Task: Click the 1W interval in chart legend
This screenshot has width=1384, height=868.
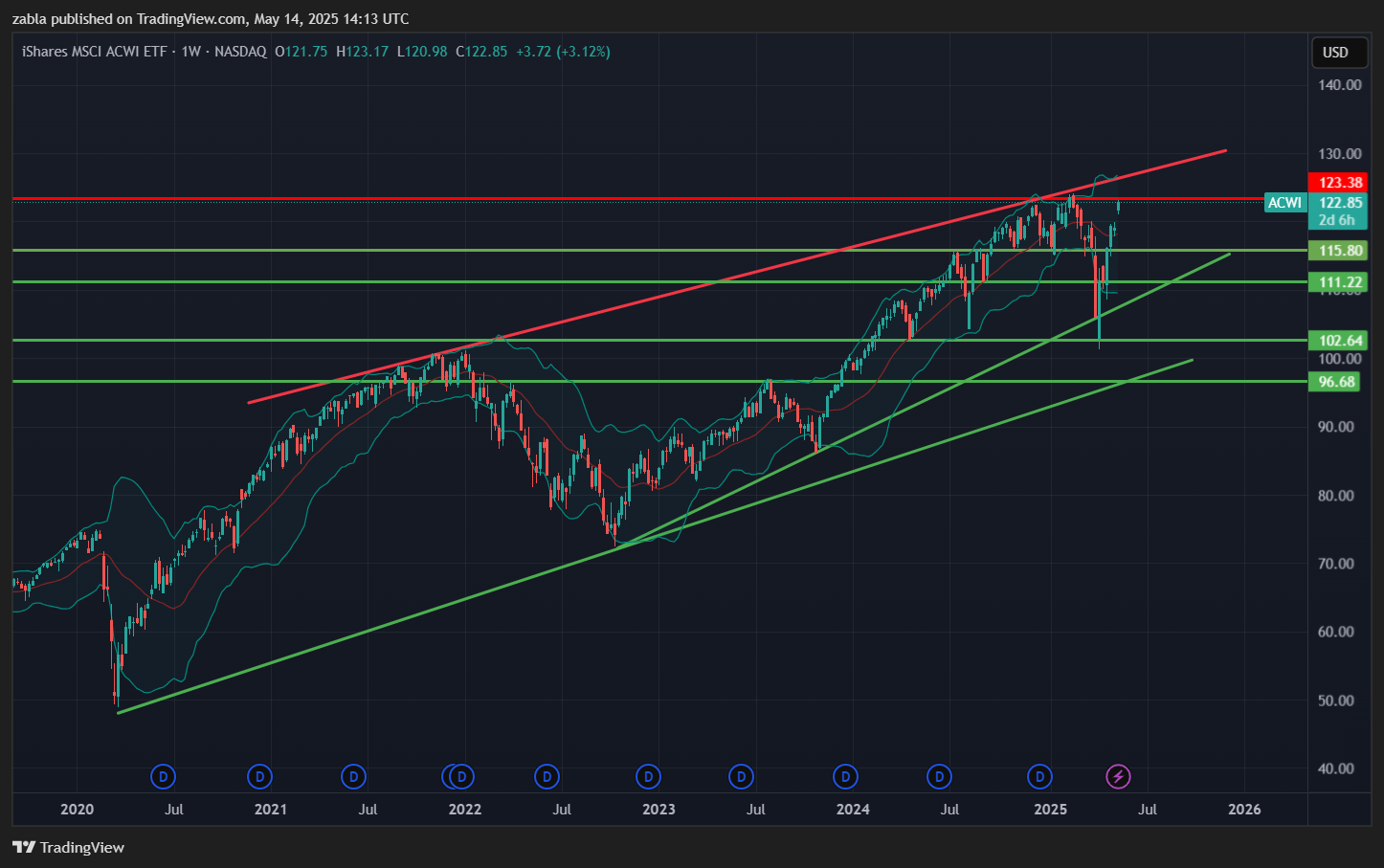Action: click(x=191, y=52)
